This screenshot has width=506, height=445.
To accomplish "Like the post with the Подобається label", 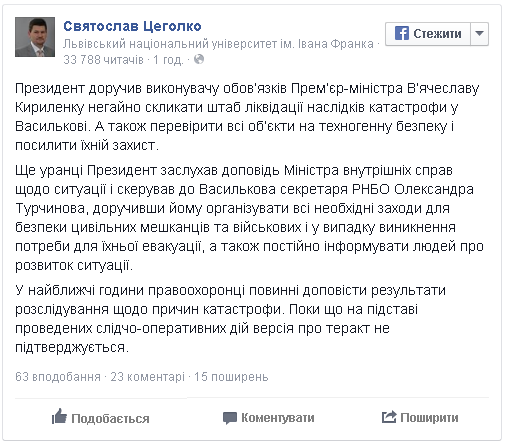I will tap(110, 419).
